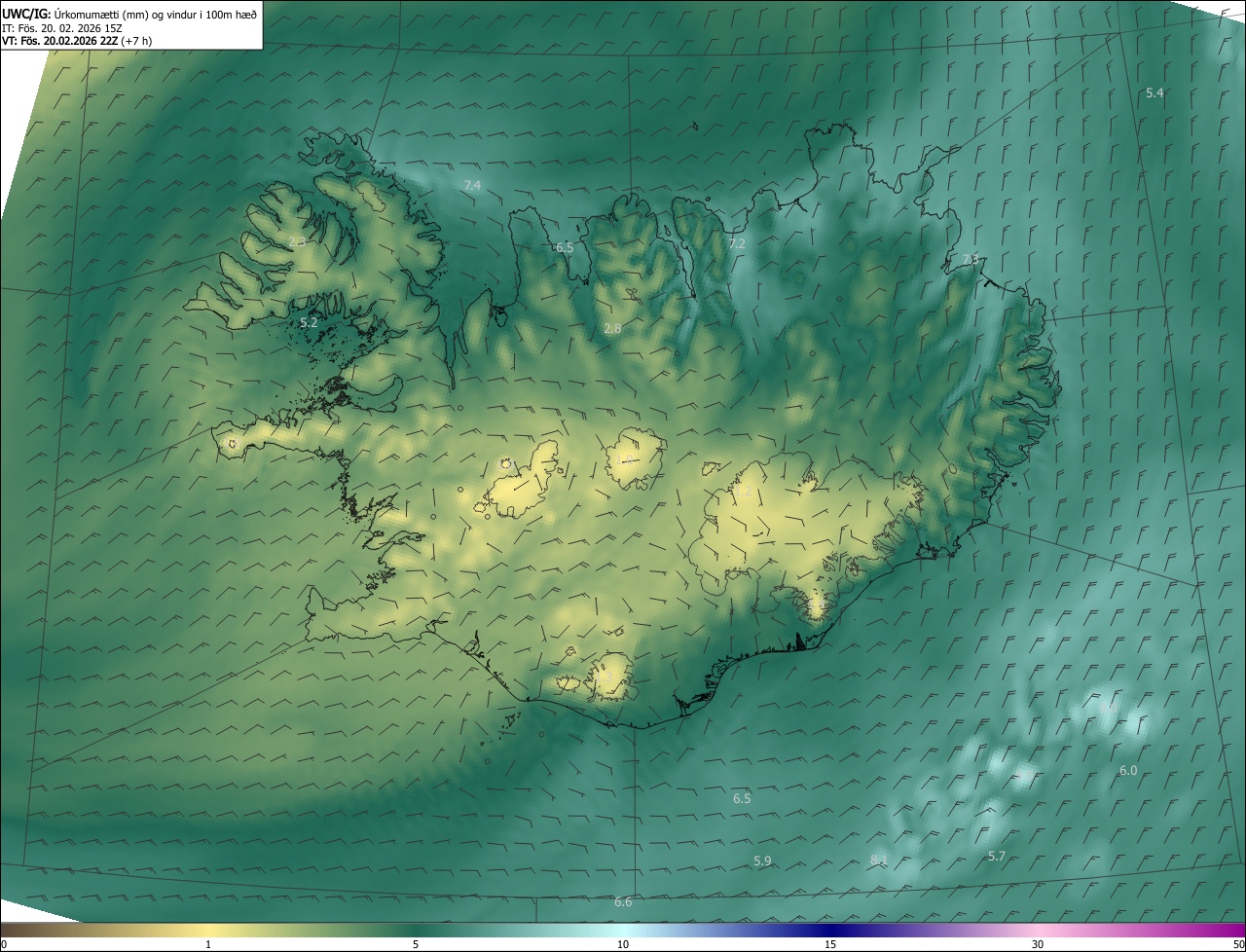Screen dimensions: 1246x952
Task: Click the faint 1.3 value on the southern glacier
Action: 605,676
